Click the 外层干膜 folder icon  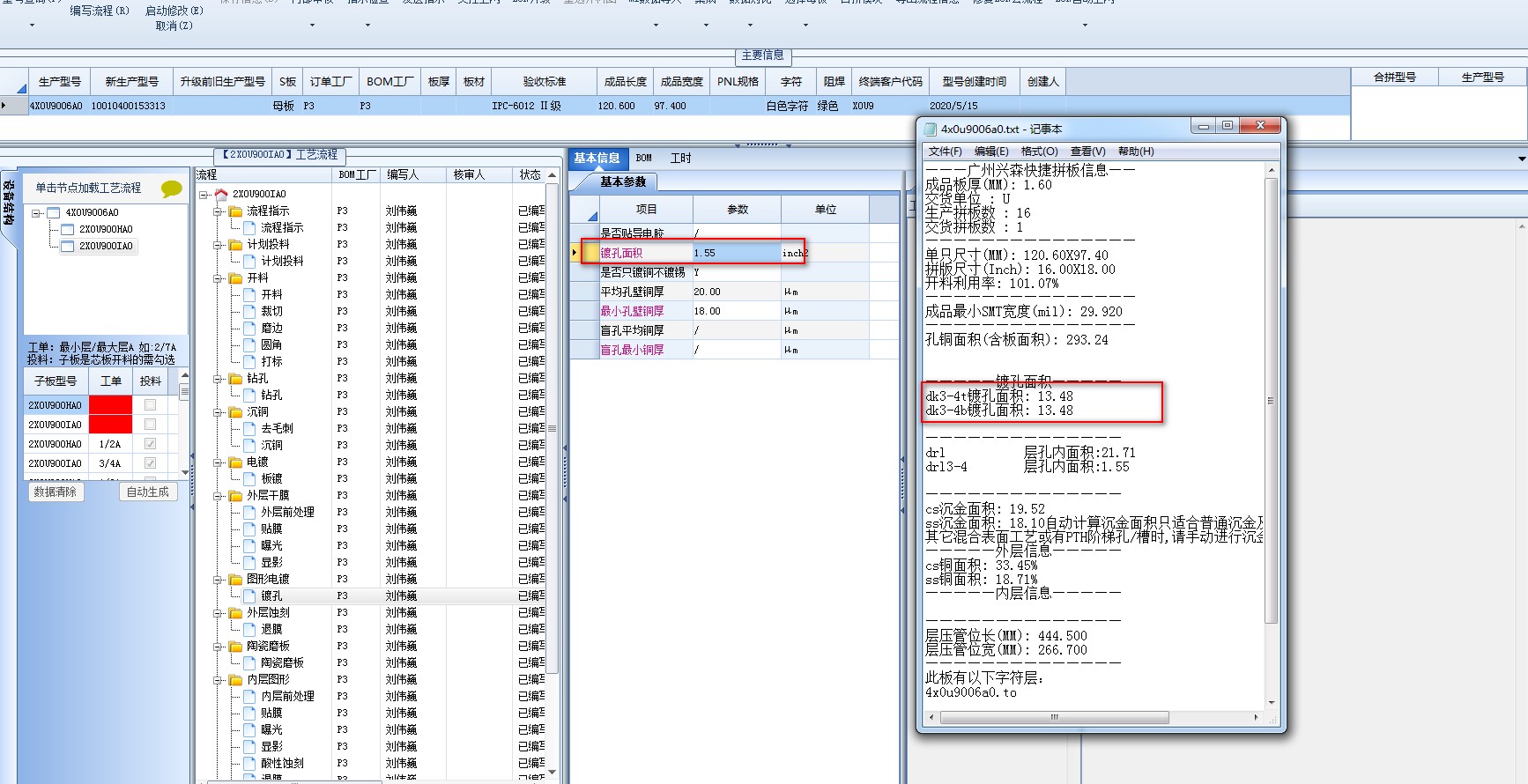coord(235,495)
